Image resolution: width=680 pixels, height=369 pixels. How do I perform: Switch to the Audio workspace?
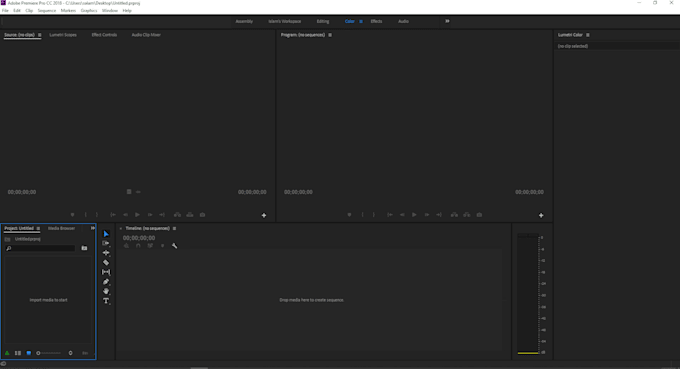click(x=403, y=21)
